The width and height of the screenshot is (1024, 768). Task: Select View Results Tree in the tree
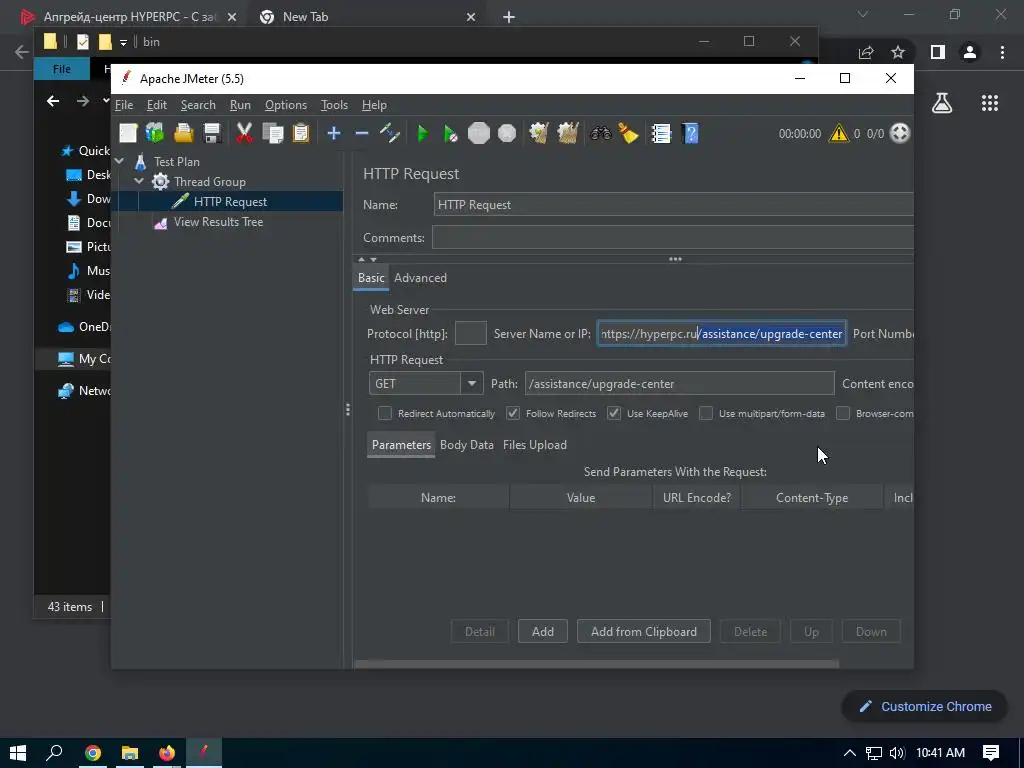click(218, 222)
